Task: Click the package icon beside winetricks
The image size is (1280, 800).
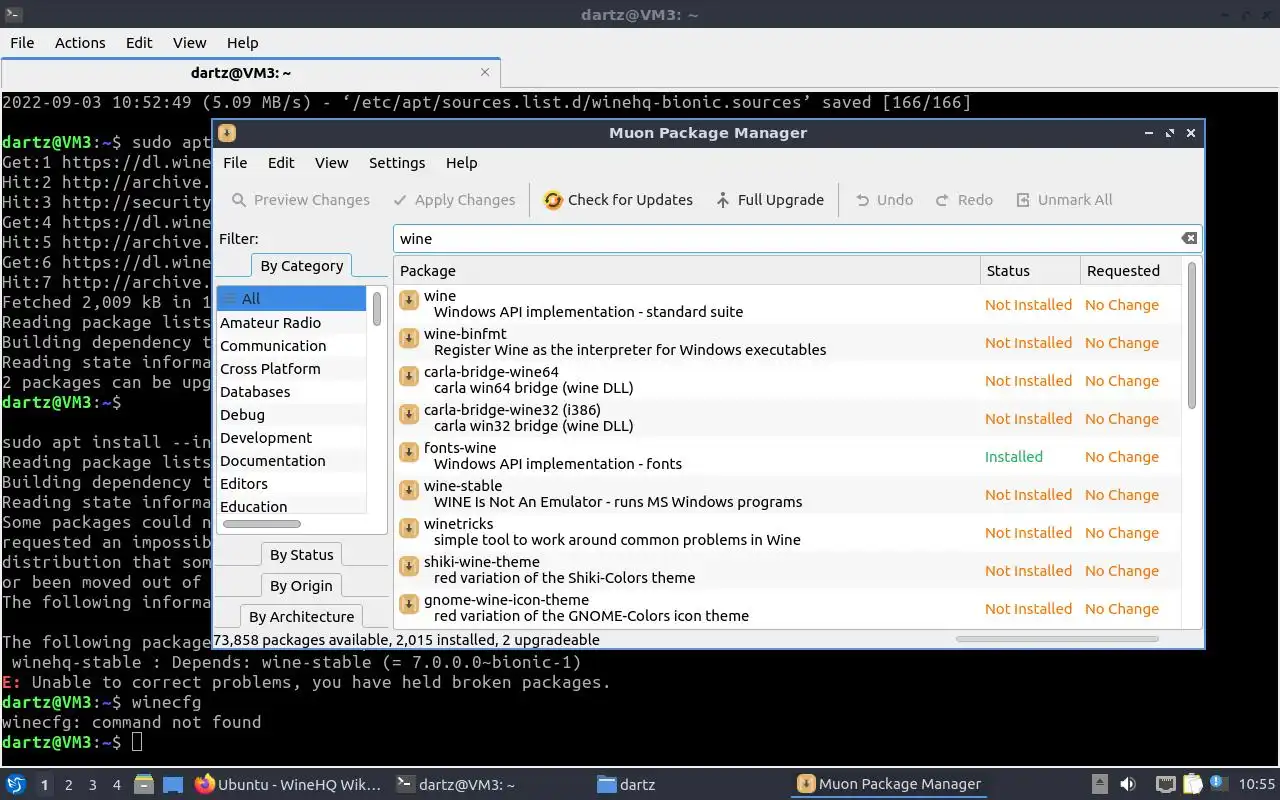Action: (408, 529)
